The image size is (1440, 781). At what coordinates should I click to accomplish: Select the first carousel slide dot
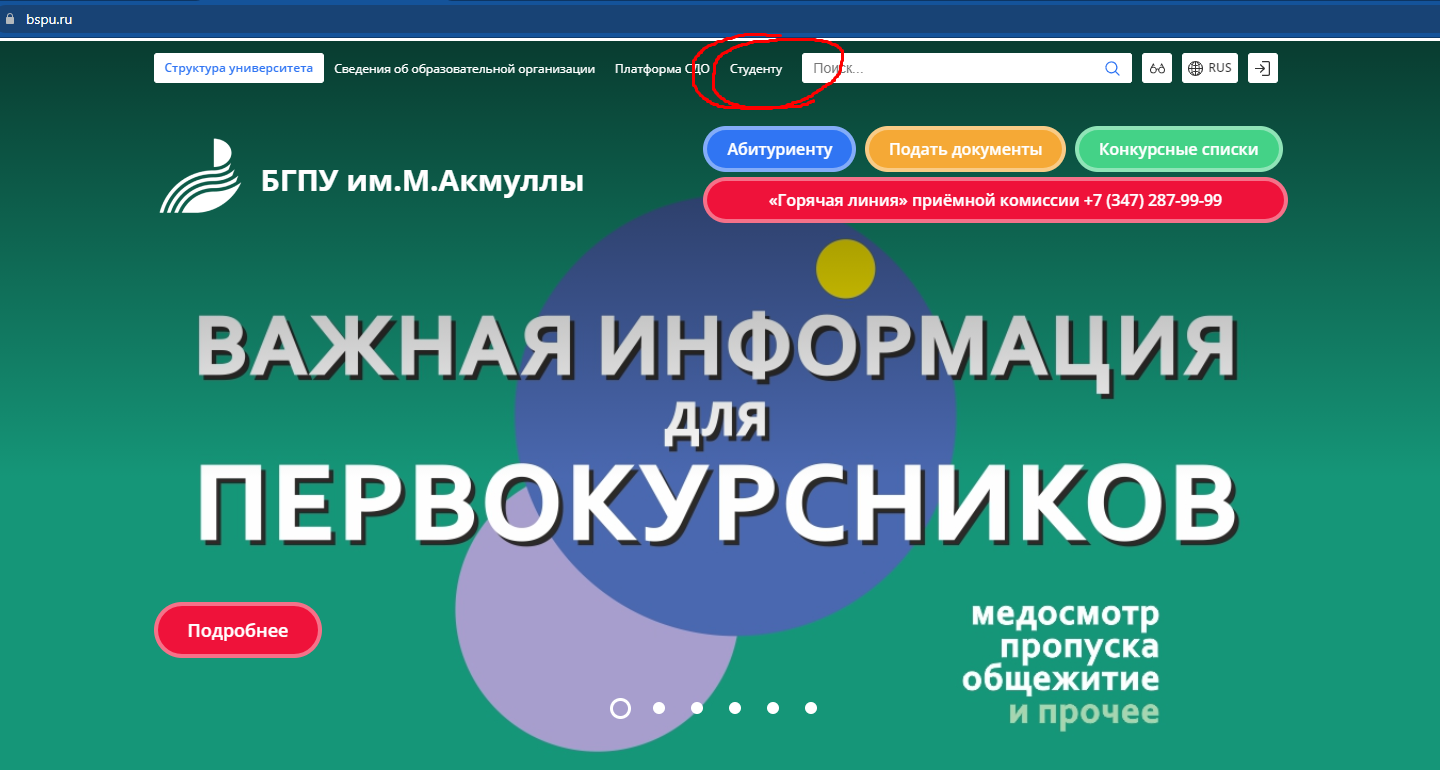tap(620, 708)
